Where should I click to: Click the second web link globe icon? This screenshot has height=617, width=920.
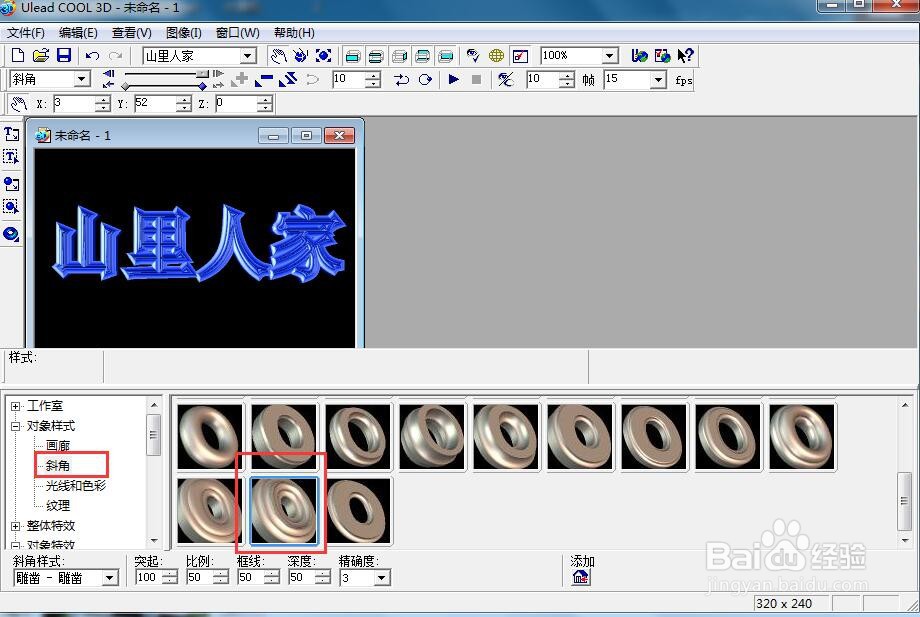coord(662,56)
